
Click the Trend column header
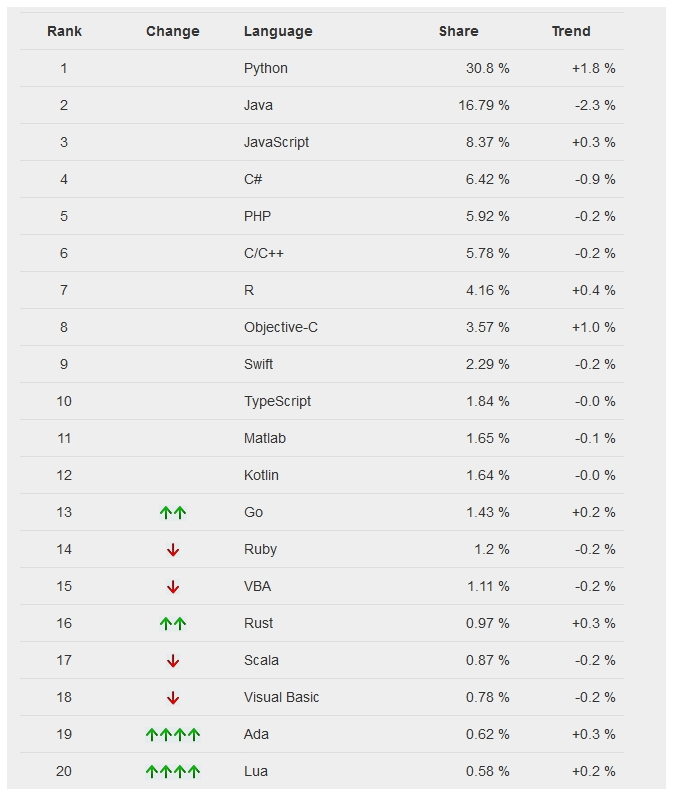coord(571,31)
